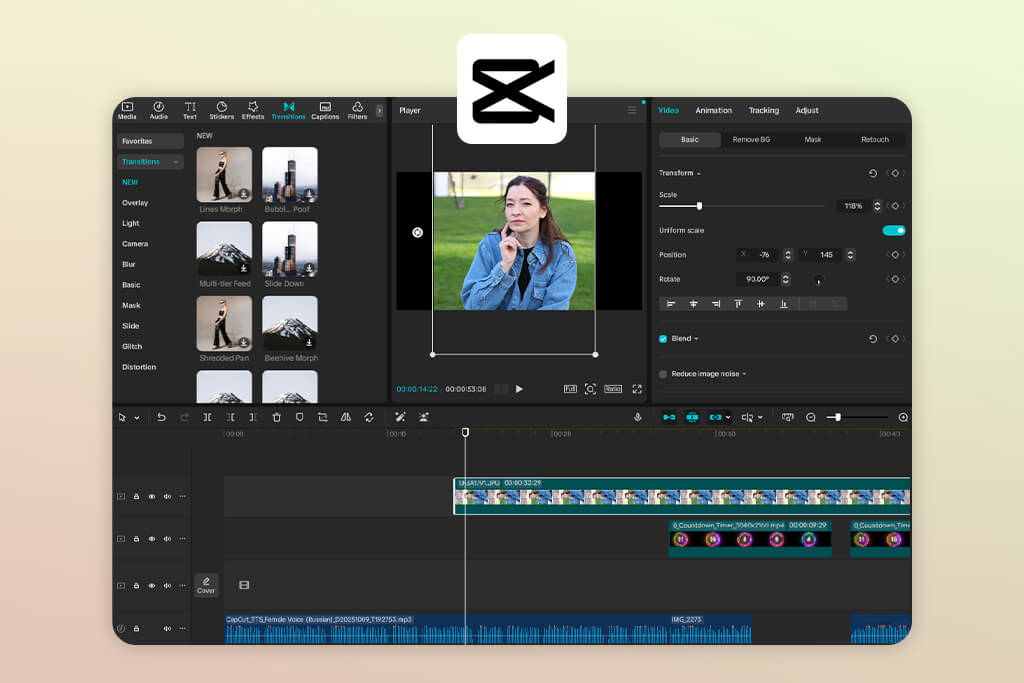Expand the Blend section arrow

696,339
